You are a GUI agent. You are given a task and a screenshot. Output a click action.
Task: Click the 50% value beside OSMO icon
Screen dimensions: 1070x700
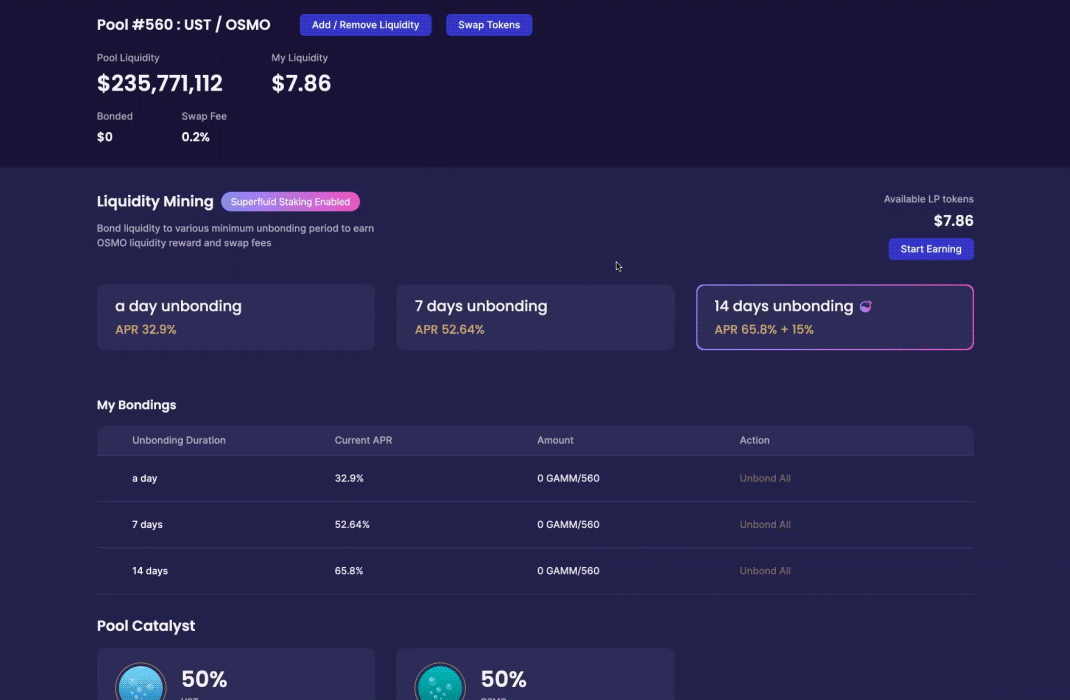[504, 680]
